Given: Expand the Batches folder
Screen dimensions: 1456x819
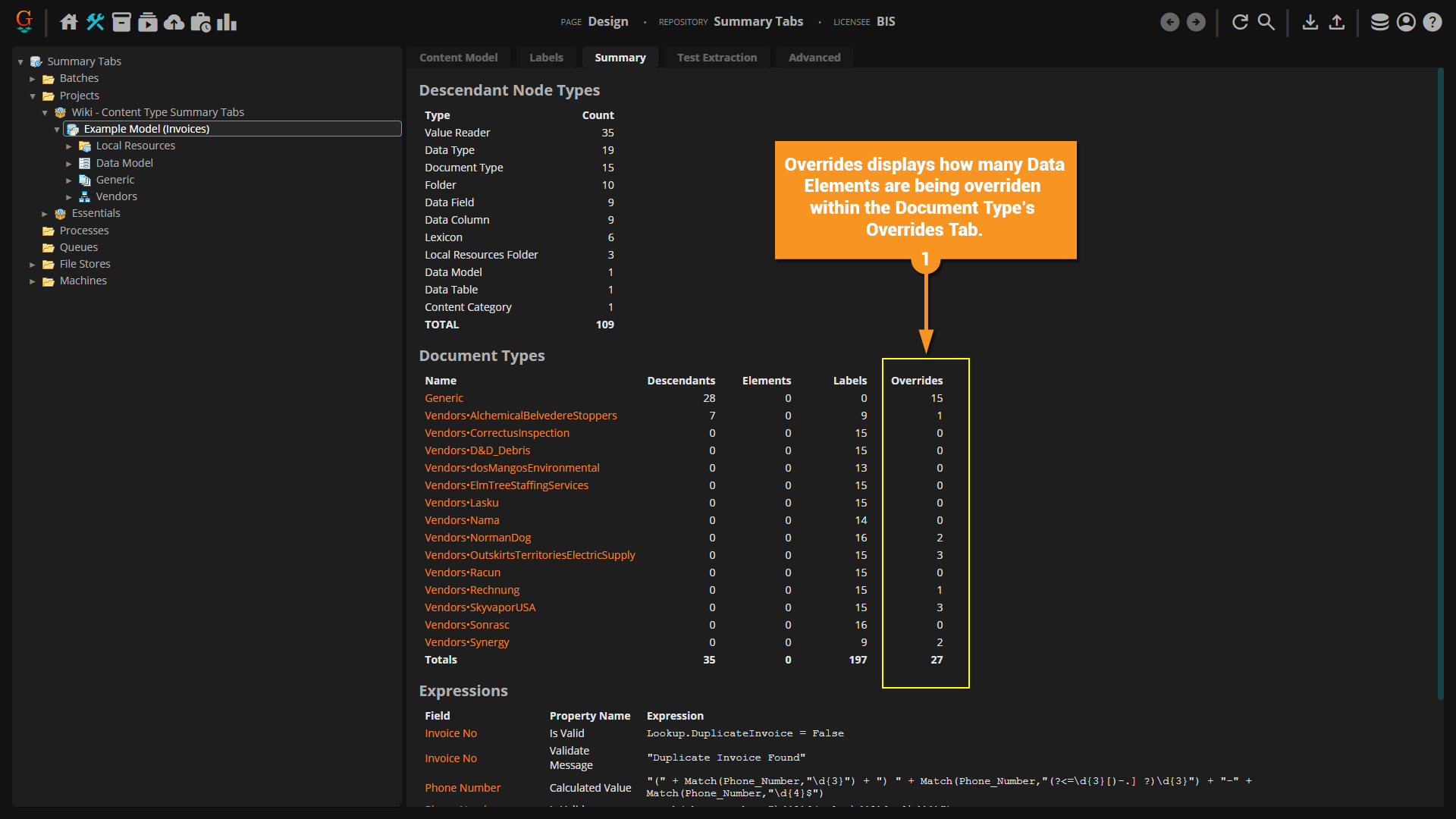Looking at the screenshot, I should (33, 79).
